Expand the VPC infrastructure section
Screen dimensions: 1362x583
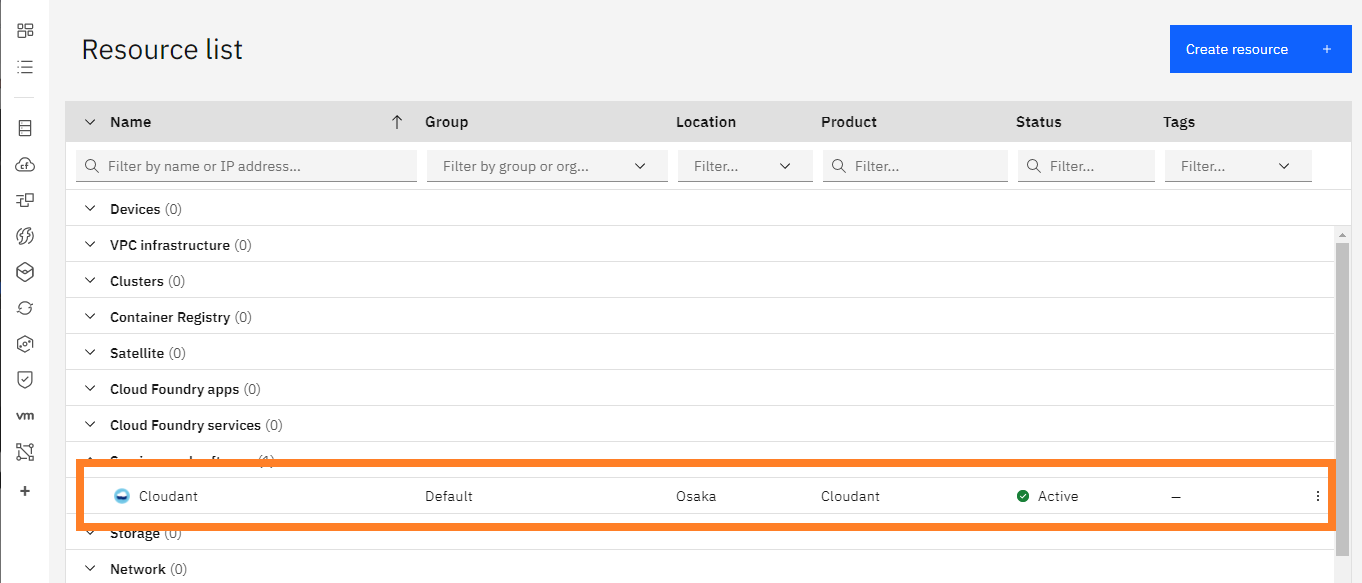[x=91, y=245]
